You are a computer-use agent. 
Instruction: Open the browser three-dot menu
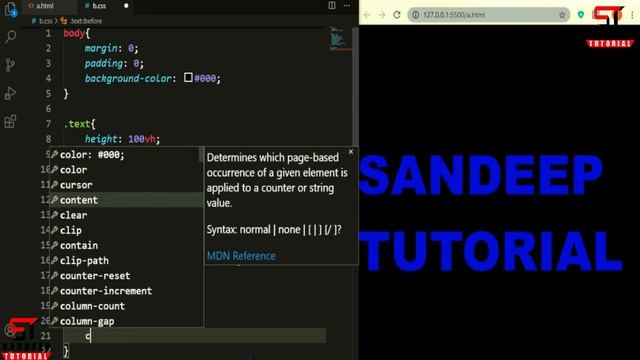(x=632, y=15)
